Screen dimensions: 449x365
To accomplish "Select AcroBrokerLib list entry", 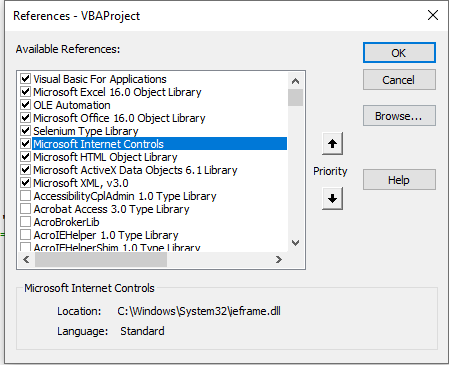I will 66,222.
